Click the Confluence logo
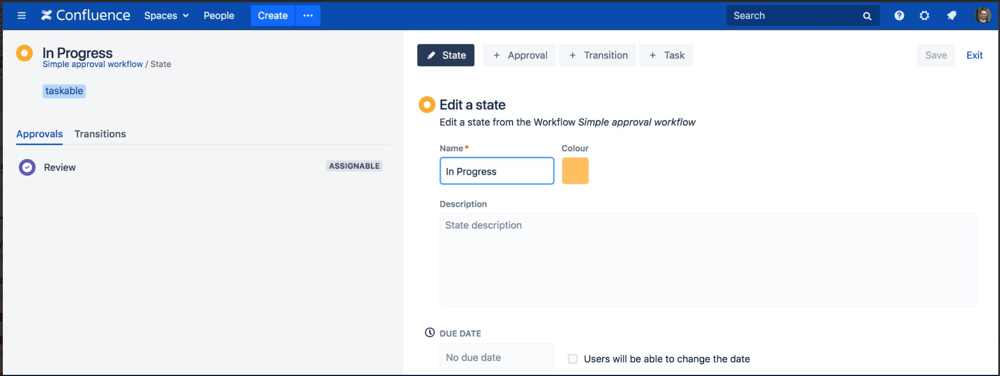This screenshot has width=1000, height=376. pyautogui.click(x=85, y=16)
